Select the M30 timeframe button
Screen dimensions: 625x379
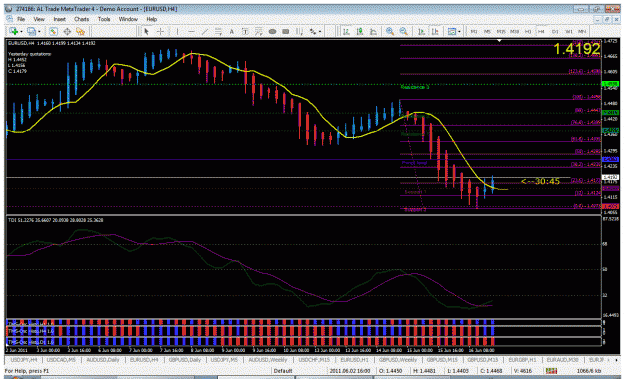(x=514, y=31)
